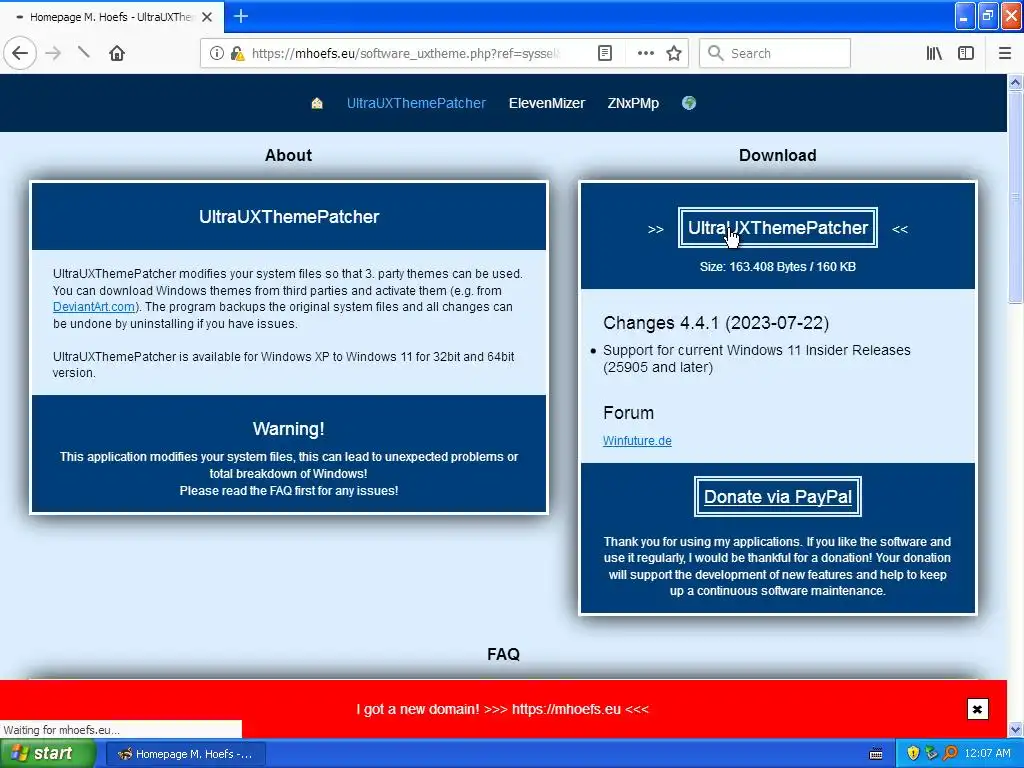
Task: Click the forward navigation arrow
Action: 53,54
